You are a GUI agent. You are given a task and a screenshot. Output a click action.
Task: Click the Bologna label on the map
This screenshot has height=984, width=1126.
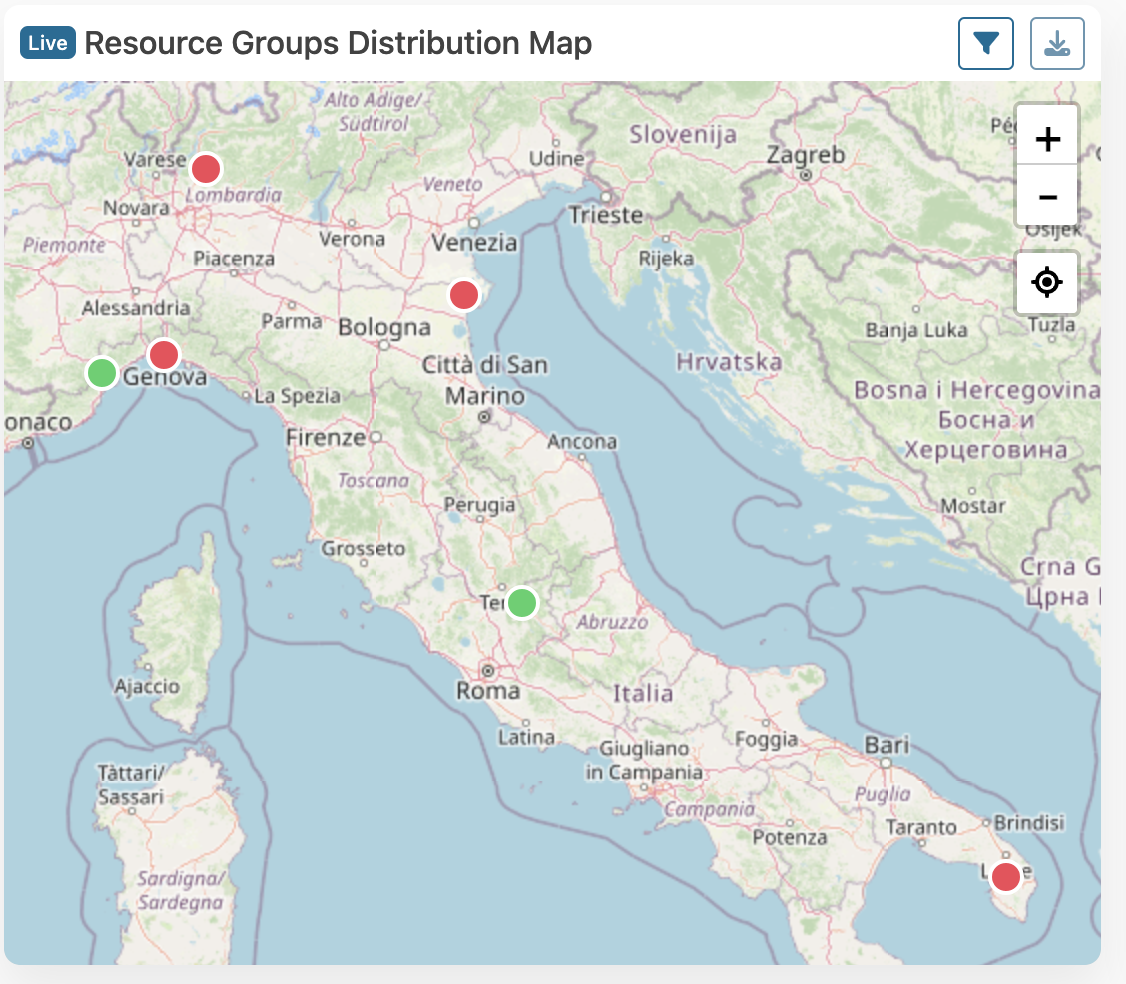point(384,327)
